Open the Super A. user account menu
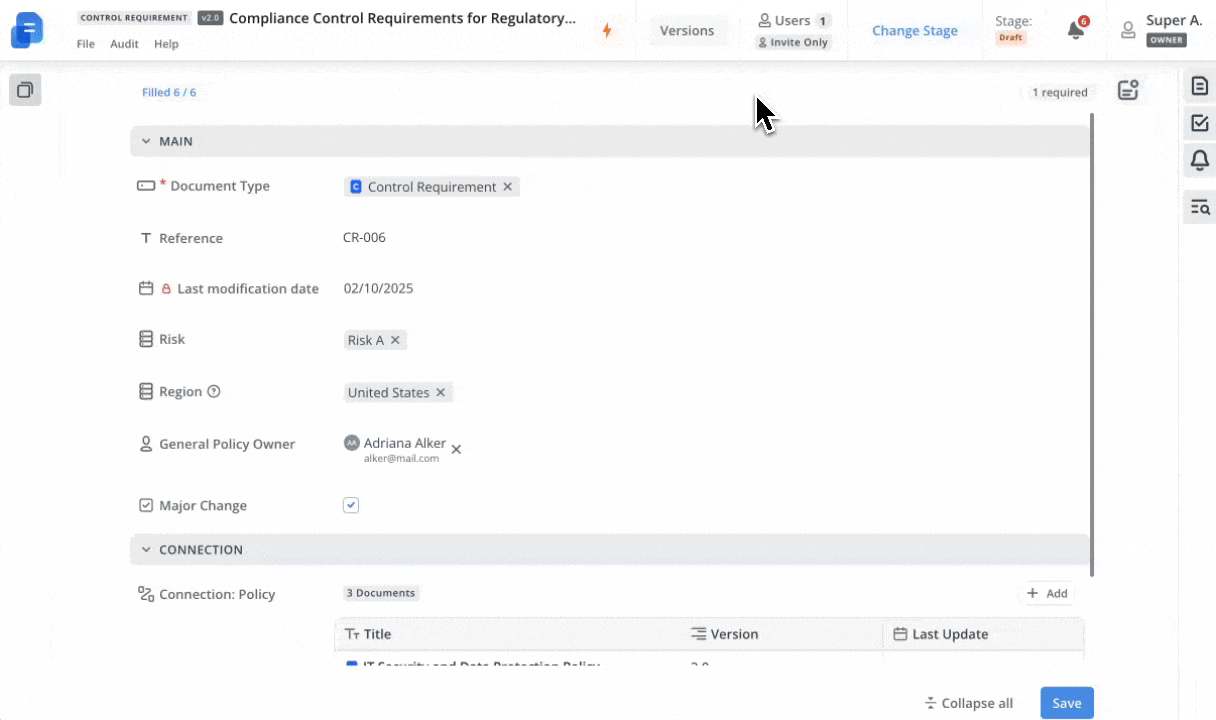The image size is (1216, 720). click(x=1161, y=30)
